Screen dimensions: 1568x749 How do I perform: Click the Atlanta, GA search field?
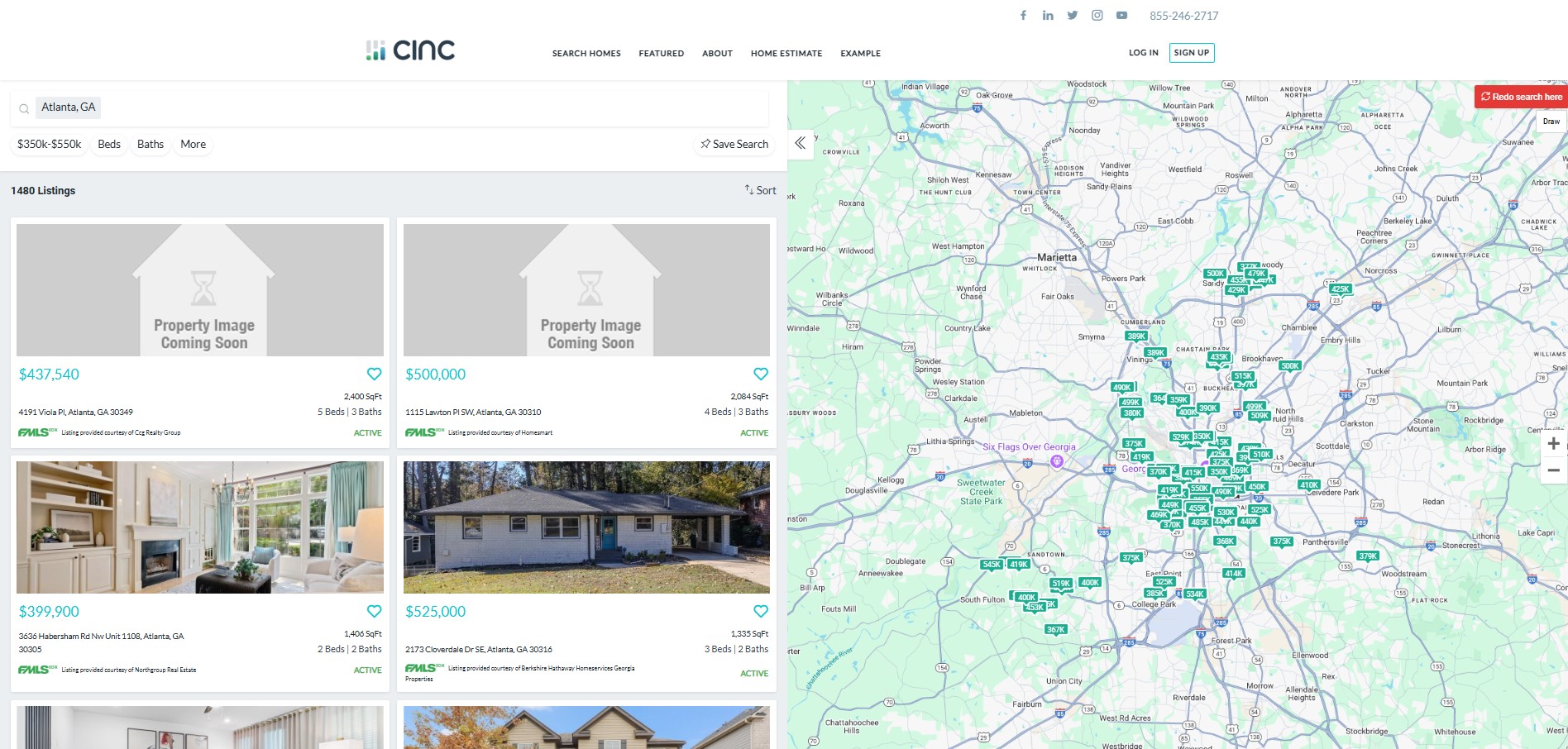pyautogui.click(x=390, y=107)
